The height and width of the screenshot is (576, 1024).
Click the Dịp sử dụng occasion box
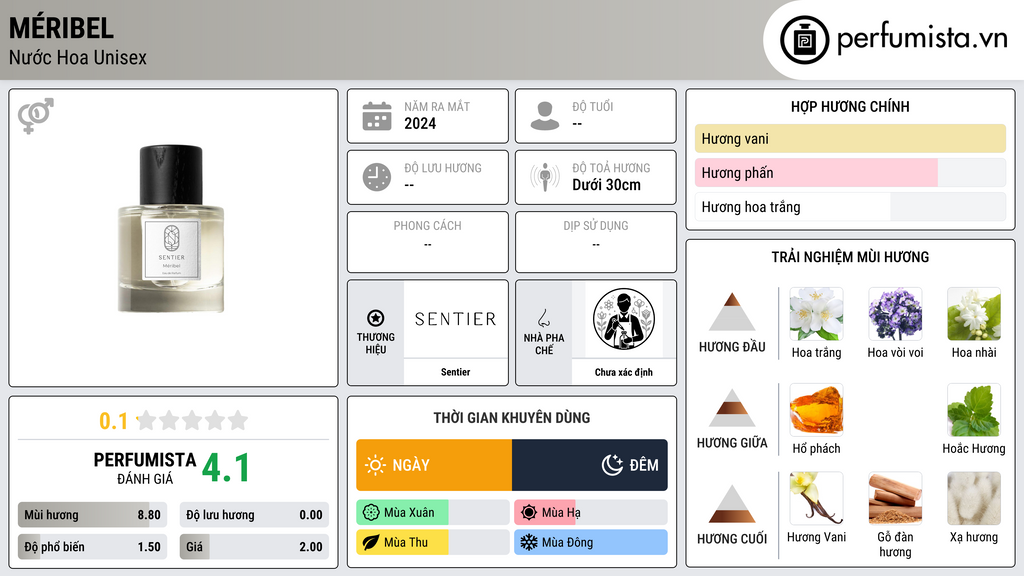click(596, 242)
